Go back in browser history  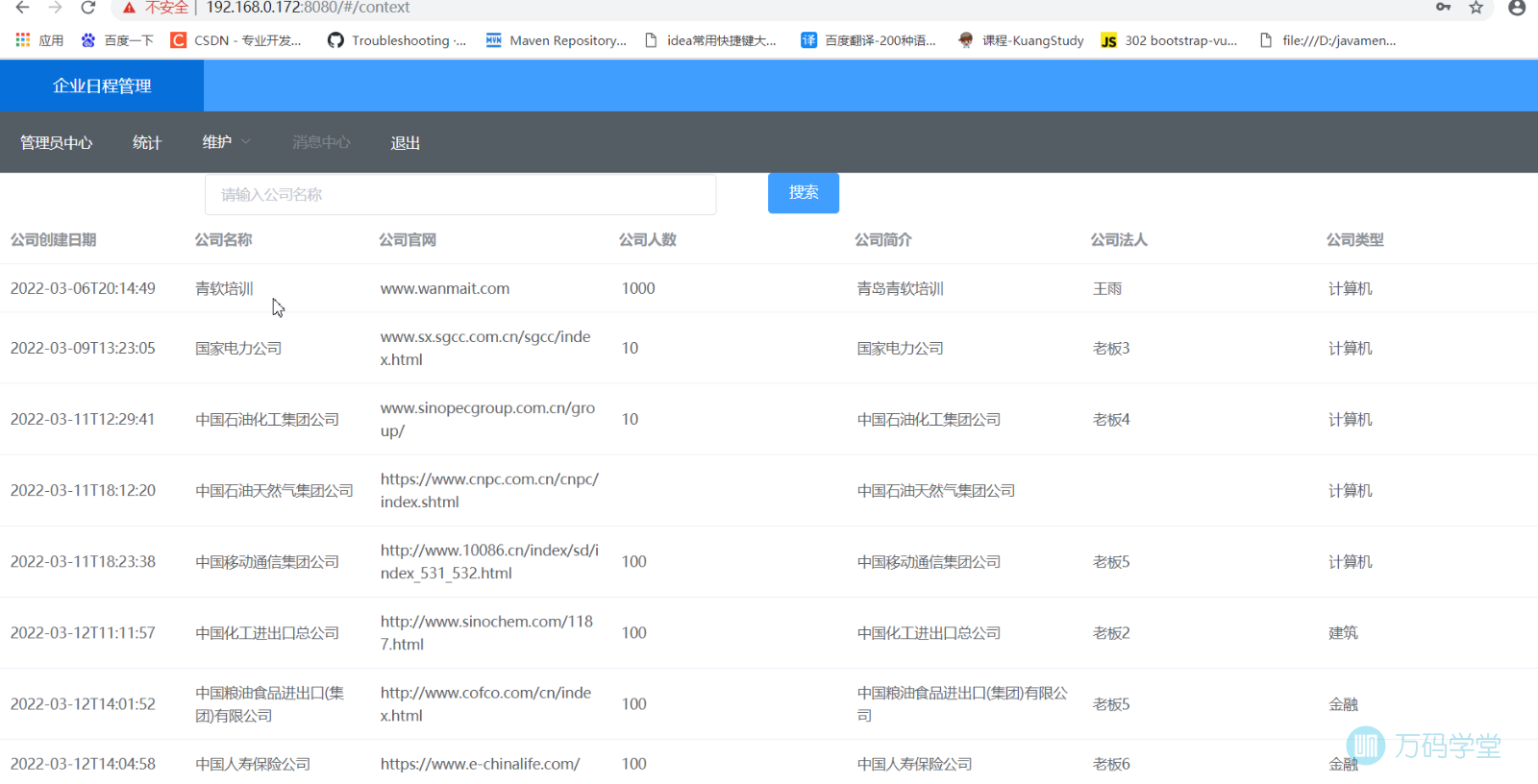pyautogui.click(x=22, y=8)
